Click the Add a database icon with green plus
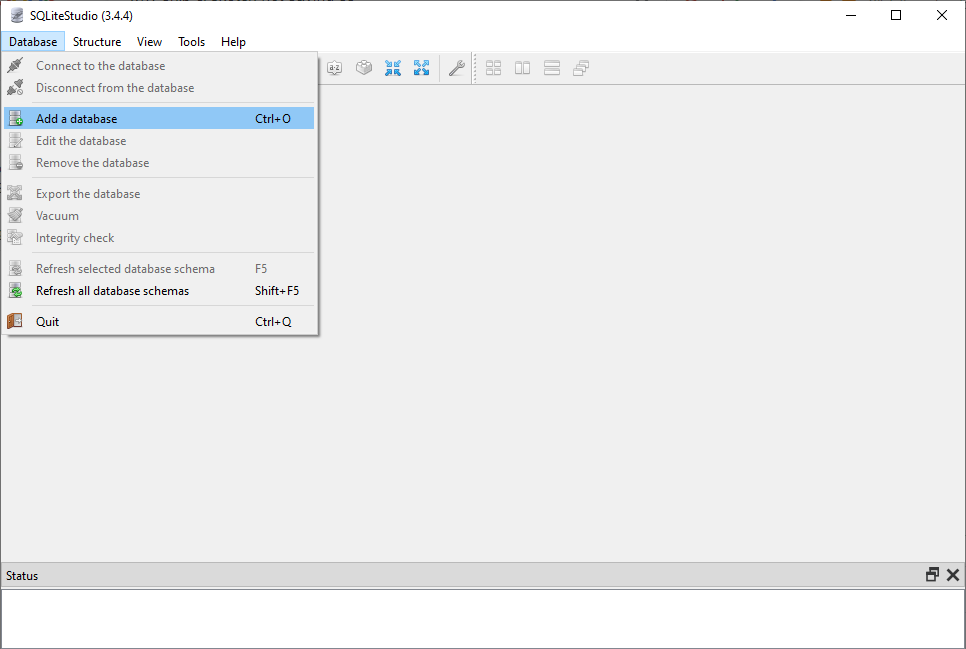Screen dimensions: 966x649 click(x=15, y=118)
